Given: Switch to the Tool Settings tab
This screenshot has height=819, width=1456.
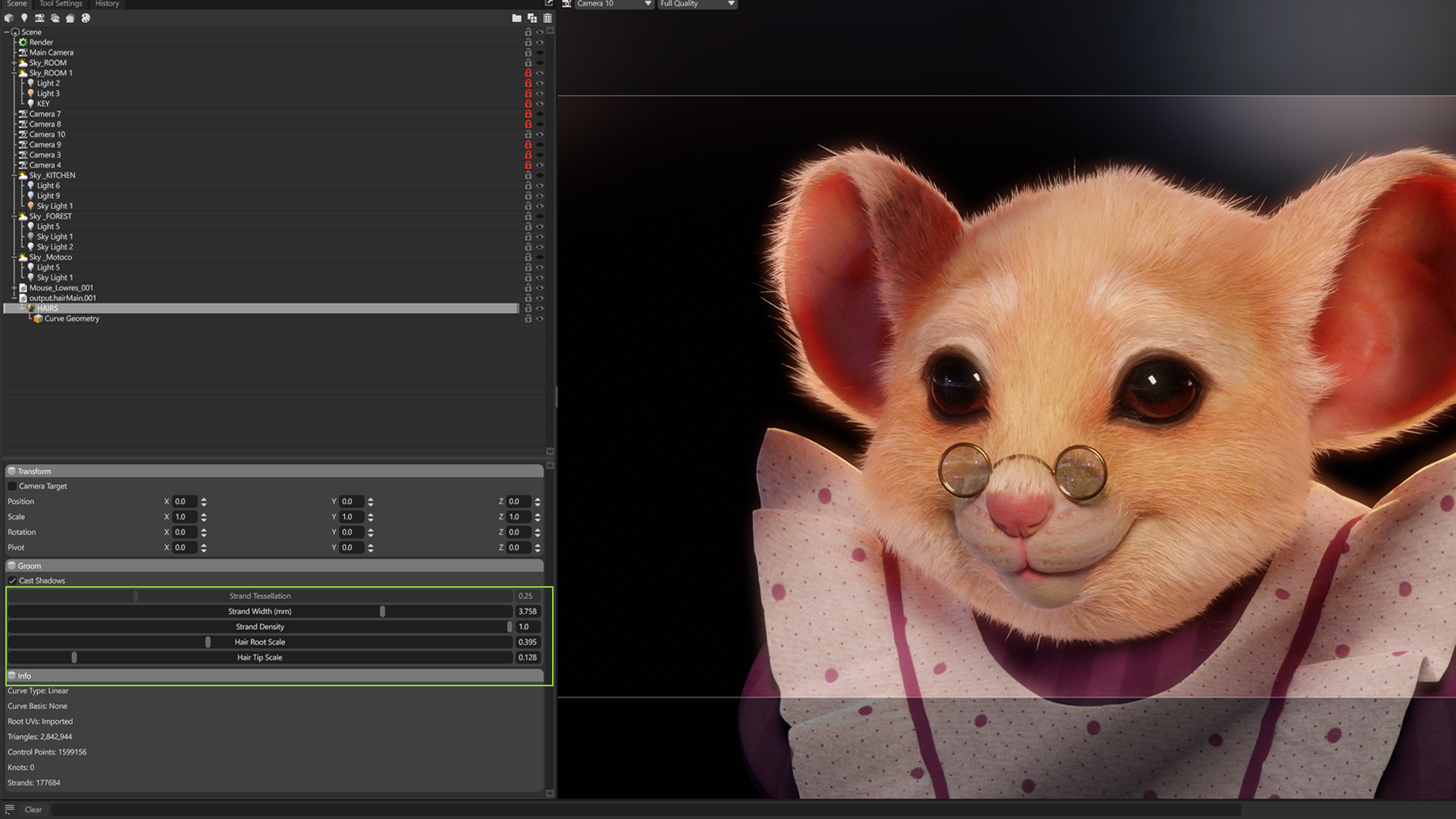Looking at the screenshot, I should pyautogui.click(x=61, y=4).
